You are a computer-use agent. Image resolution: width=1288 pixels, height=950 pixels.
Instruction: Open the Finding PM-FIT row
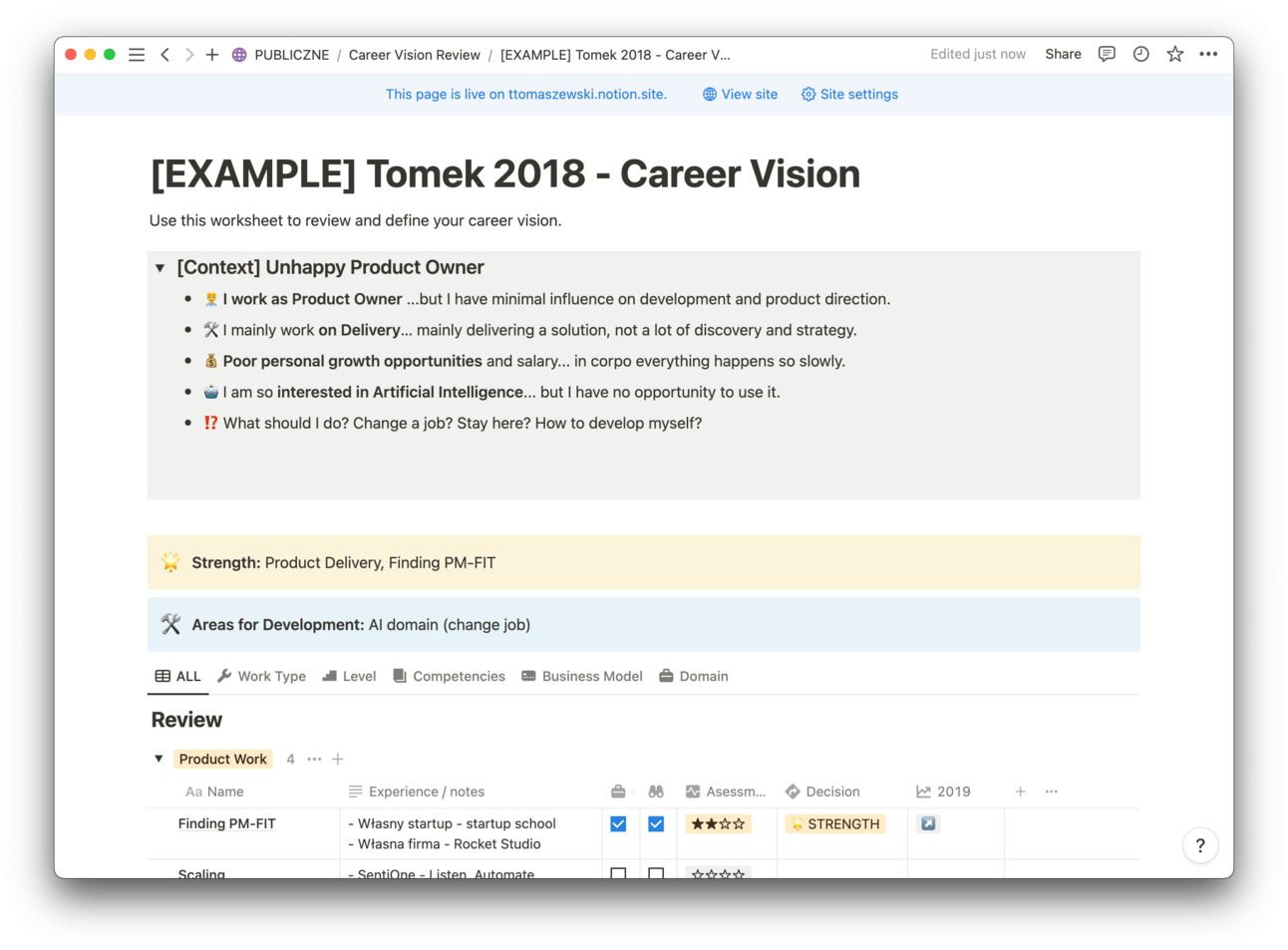coord(226,823)
